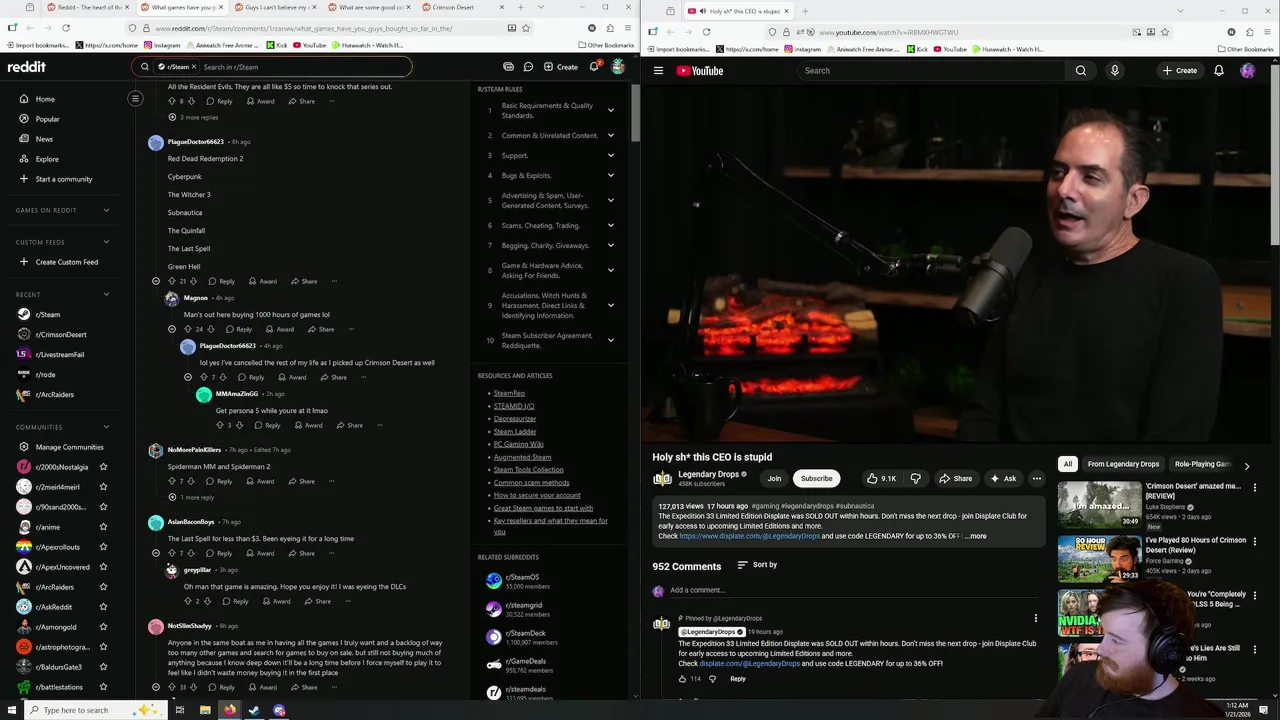The width and height of the screenshot is (1280, 720).
Task: Expand Common & Unrelated Content rule
Action: click(610, 135)
